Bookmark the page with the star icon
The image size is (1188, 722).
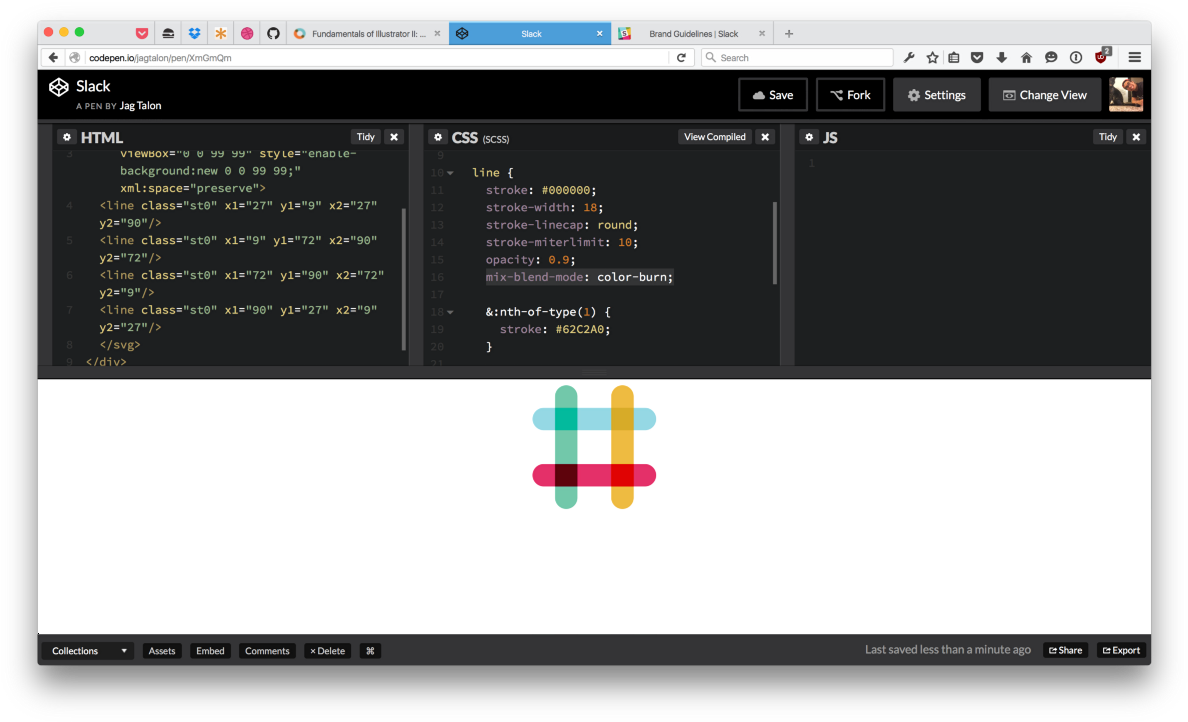coord(933,57)
